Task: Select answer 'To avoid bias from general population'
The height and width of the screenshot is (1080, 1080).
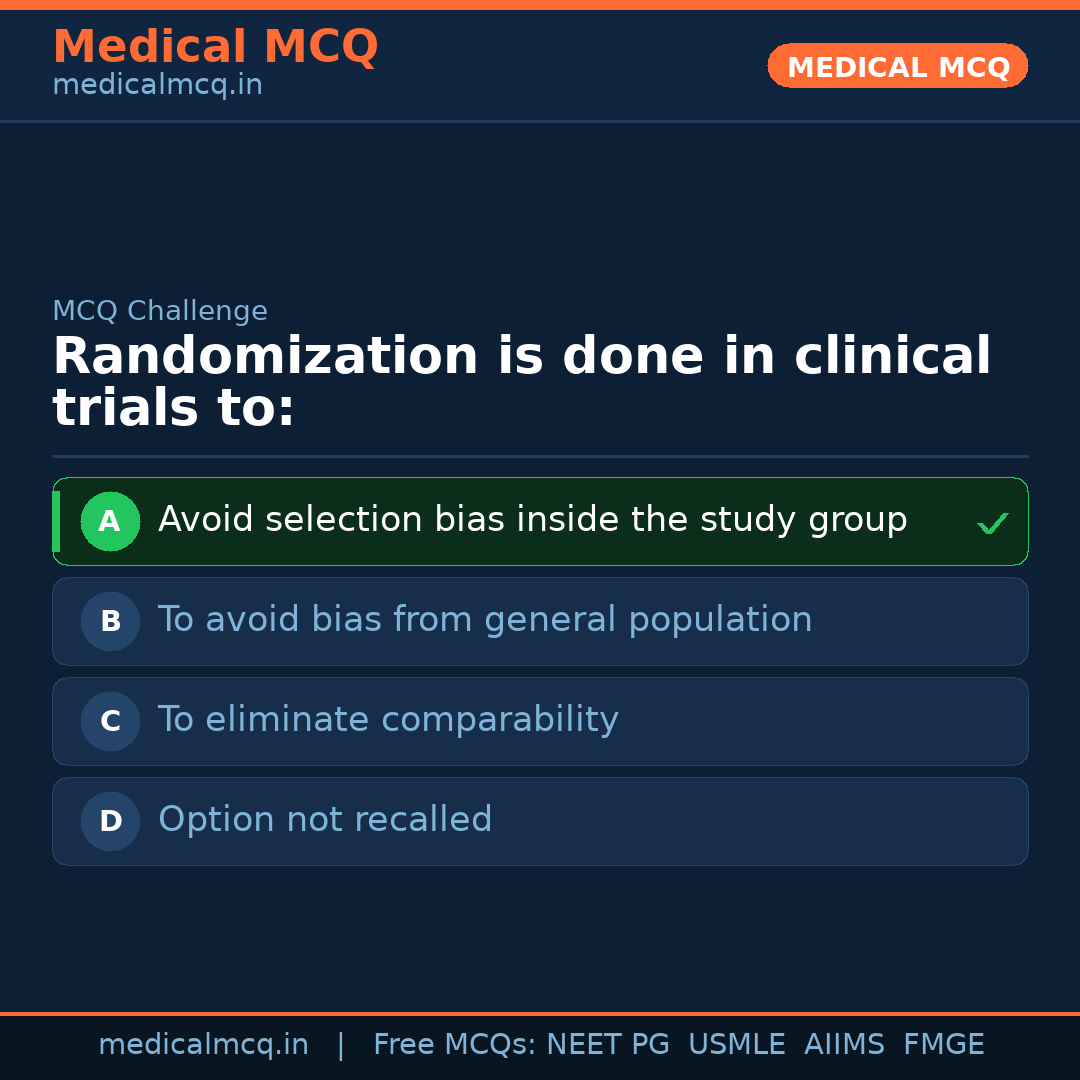Action: pyautogui.click(x=485, y=620)
